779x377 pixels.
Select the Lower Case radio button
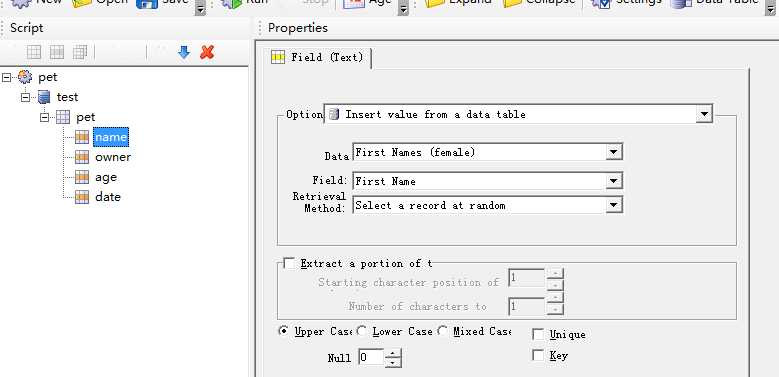click(x=361, y=331)
